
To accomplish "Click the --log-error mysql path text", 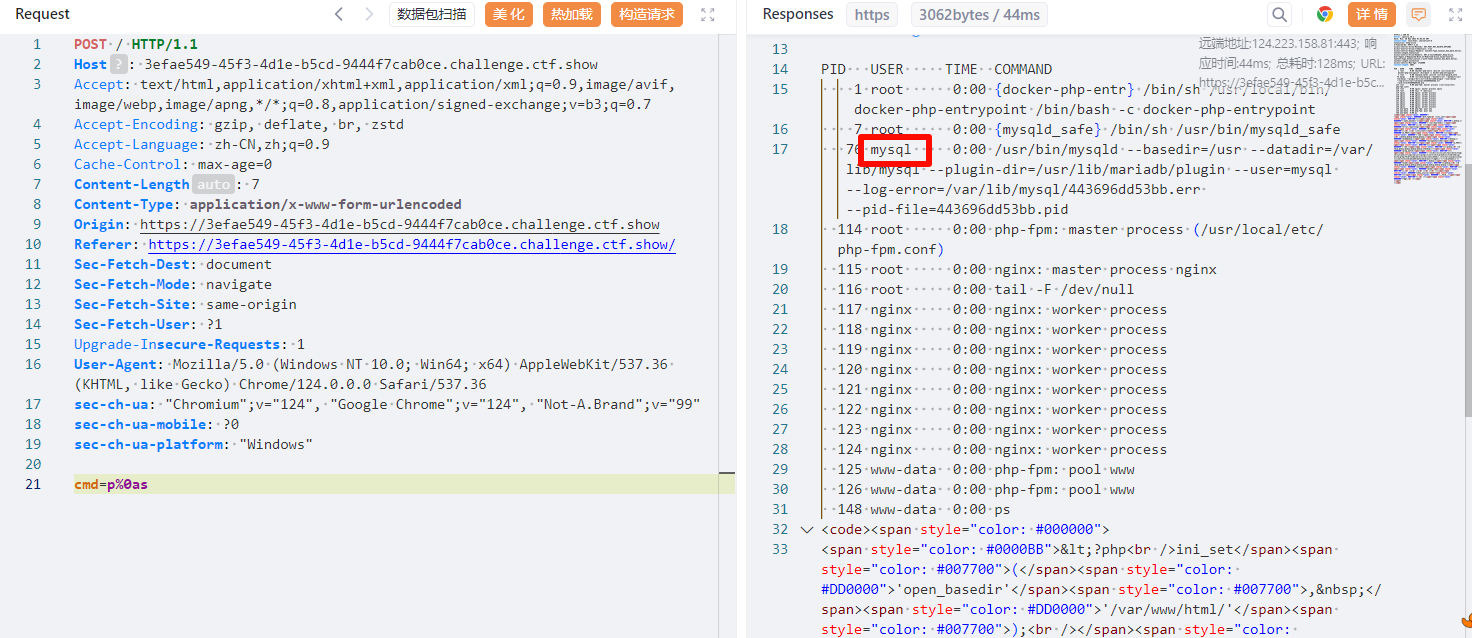I will [1025, 189].
